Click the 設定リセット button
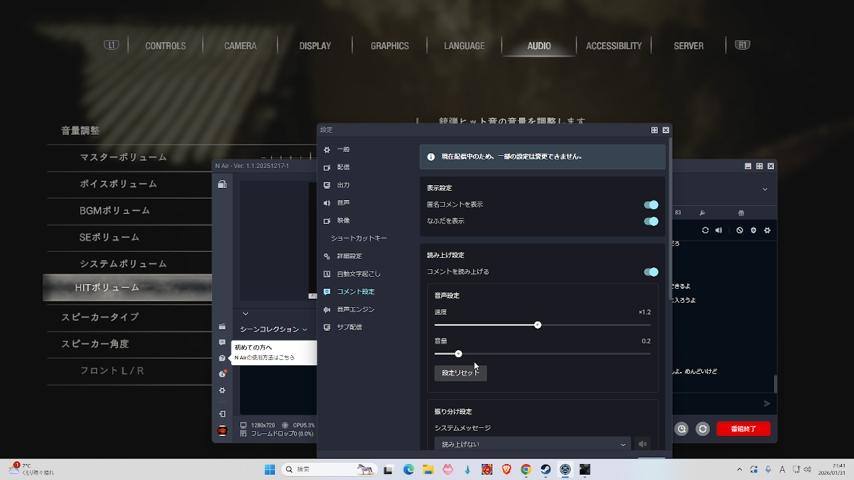Viewport: 854px width, 480px height. click(x=460, y=373)
